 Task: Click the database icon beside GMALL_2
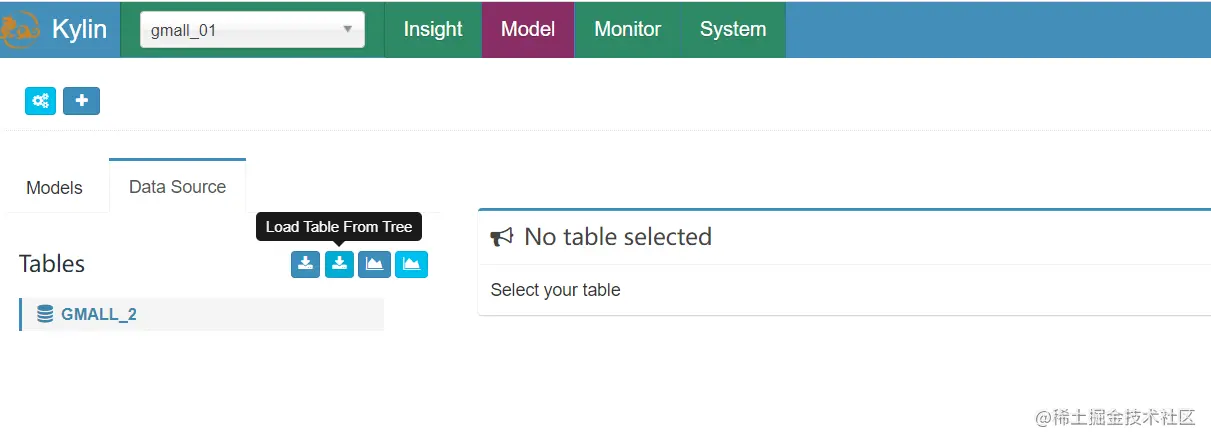tap(45, 314)
